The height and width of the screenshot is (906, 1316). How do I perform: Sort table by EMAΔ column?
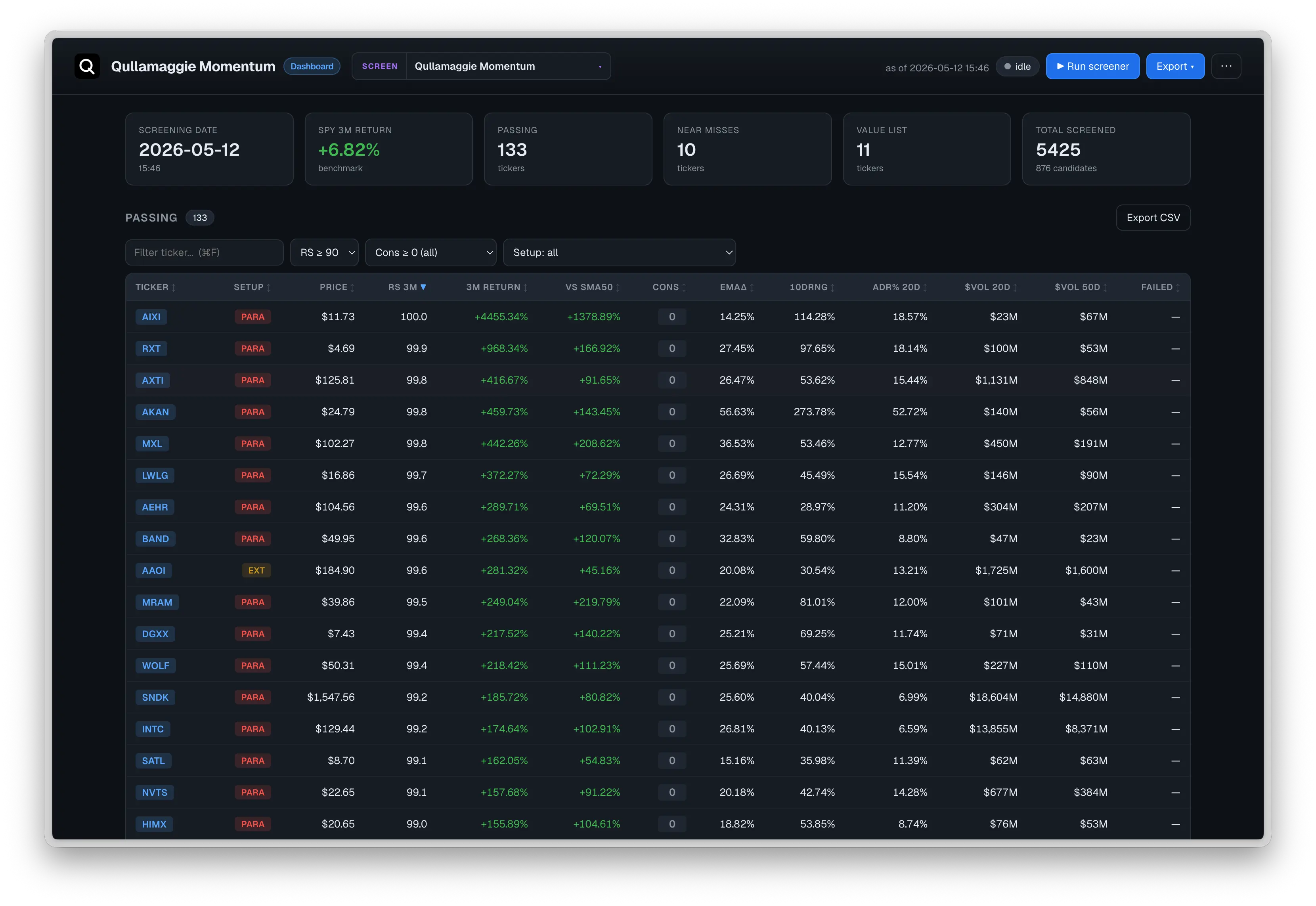737,287
